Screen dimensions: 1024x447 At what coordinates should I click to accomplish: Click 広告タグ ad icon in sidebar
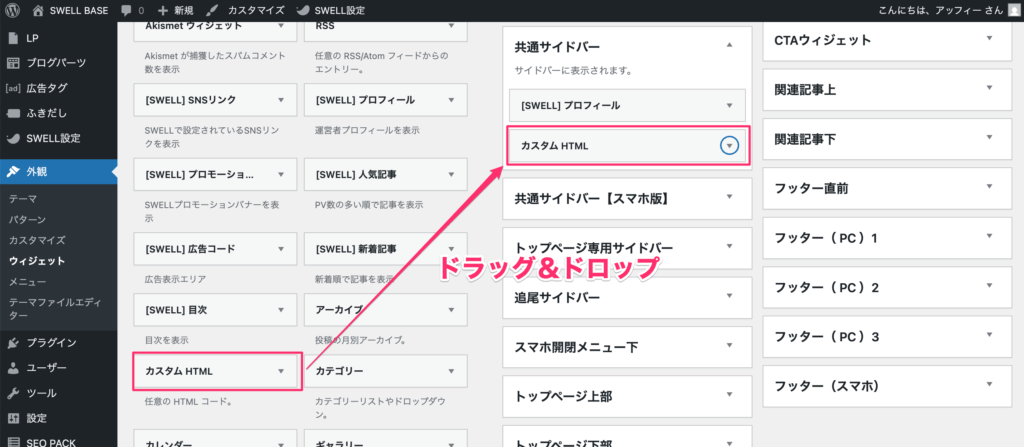coord(12,88)
